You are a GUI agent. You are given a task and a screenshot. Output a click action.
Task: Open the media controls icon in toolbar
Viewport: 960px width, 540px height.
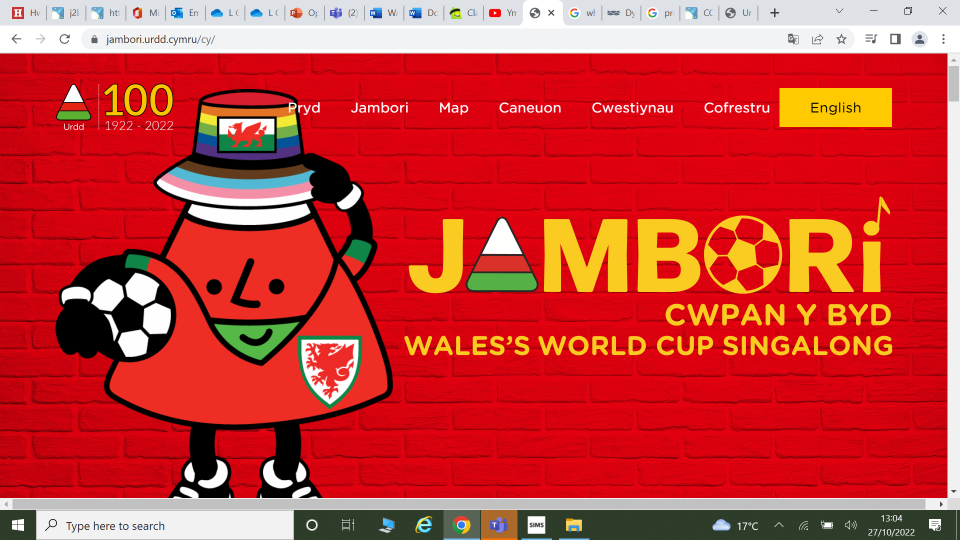(871, 39)
